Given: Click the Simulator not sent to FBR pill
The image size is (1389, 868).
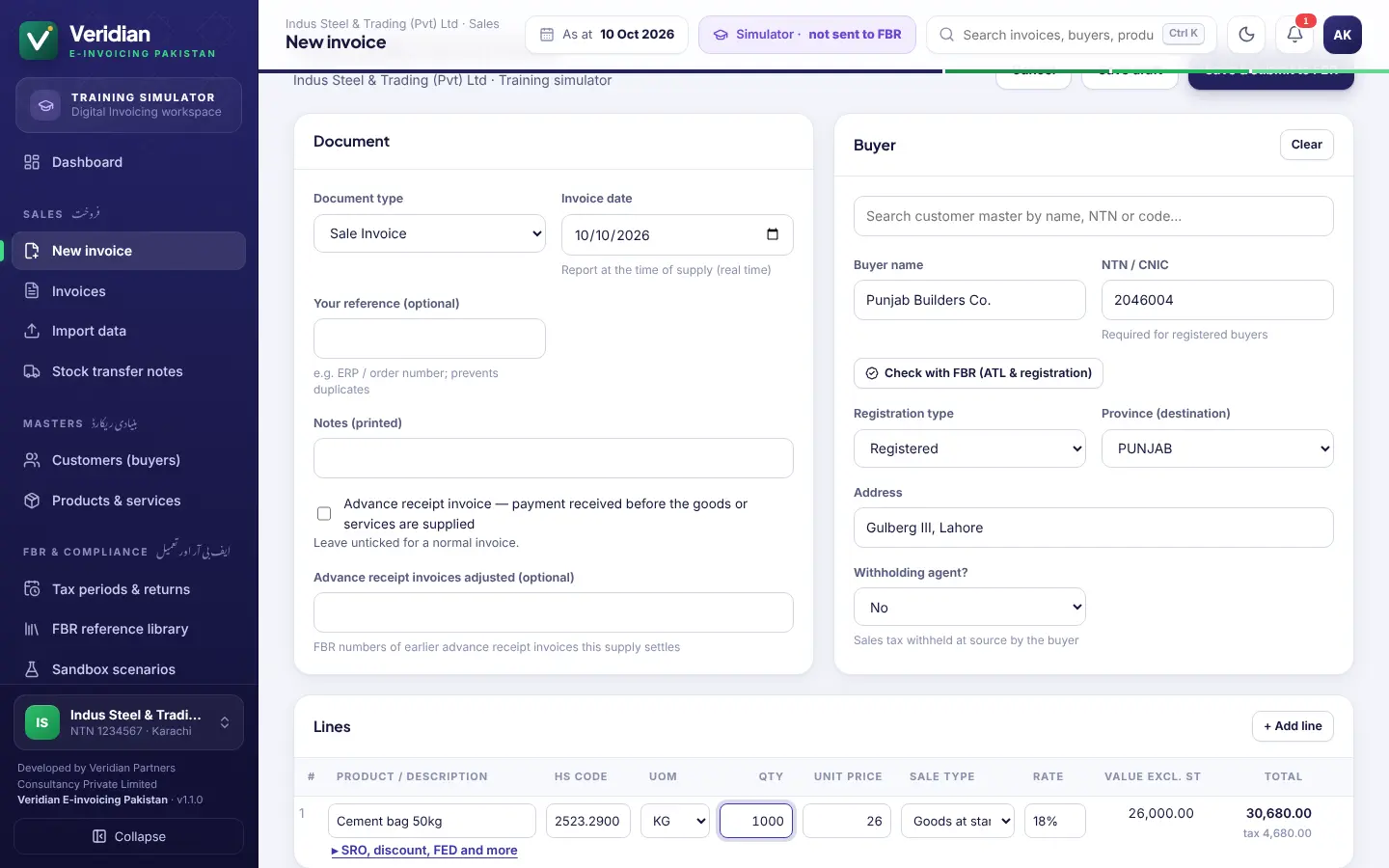Looking at the screenshot, I should pos(807,35).
